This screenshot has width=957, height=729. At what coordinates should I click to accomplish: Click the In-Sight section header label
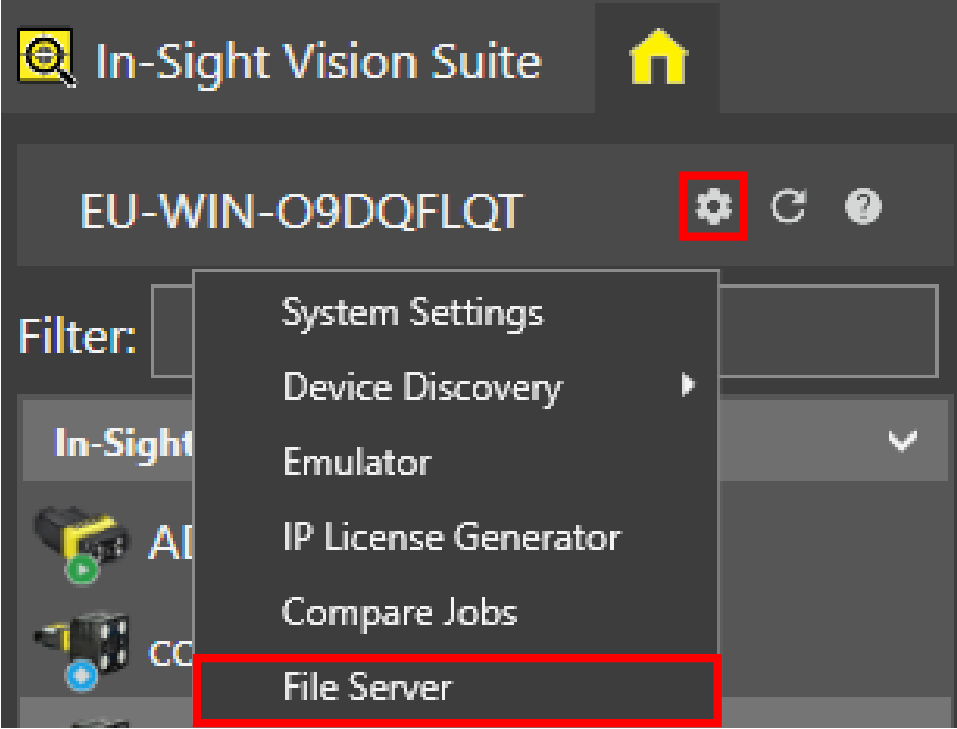pos(110,443)
